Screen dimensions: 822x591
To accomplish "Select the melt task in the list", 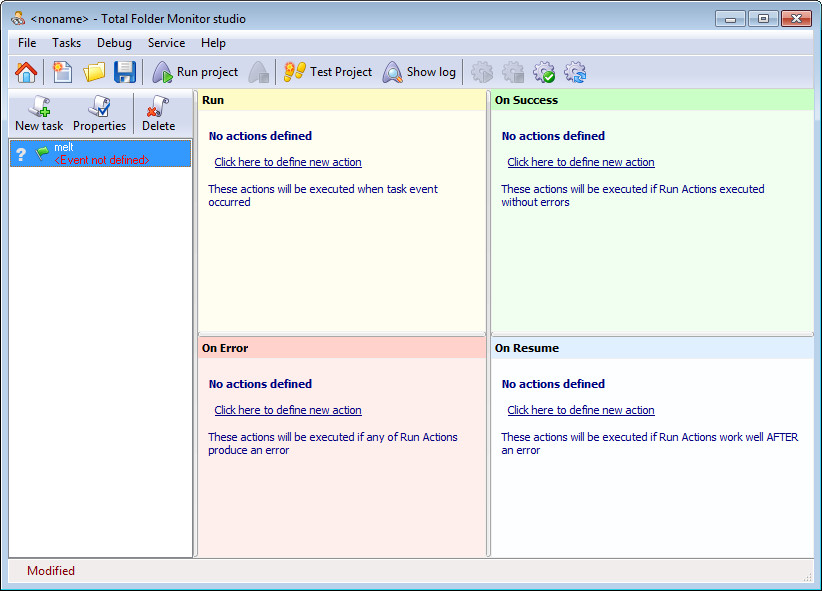I will (101, 154).
